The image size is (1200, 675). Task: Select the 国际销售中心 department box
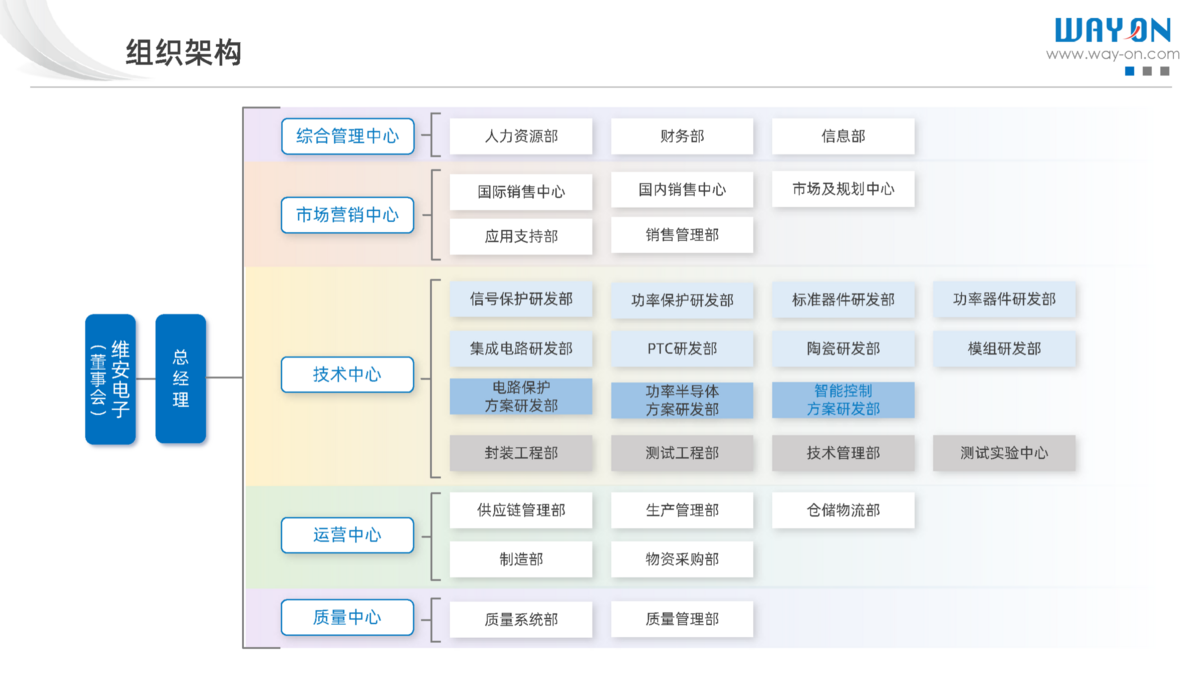(x=521, y=192)
